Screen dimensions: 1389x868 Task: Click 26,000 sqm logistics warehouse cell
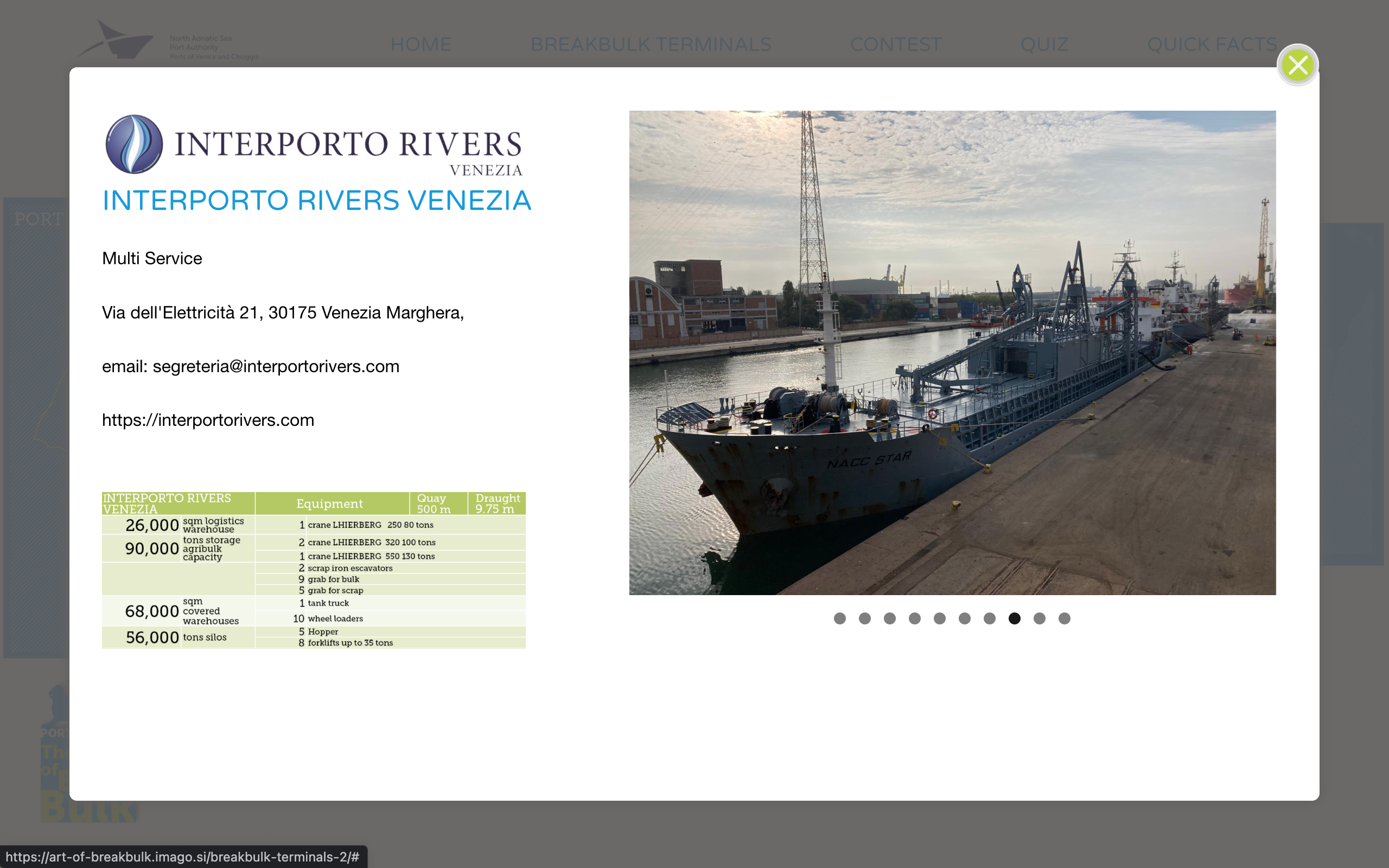click(x=179, y=525)
